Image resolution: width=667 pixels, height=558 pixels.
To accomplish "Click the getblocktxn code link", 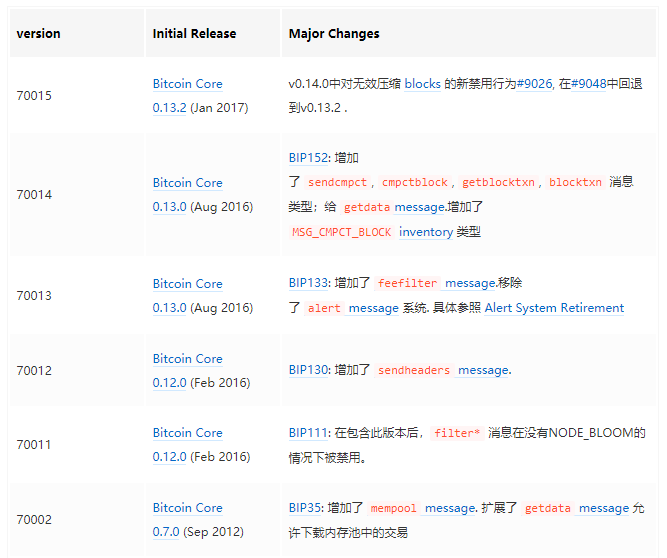I will click(498, 182).
